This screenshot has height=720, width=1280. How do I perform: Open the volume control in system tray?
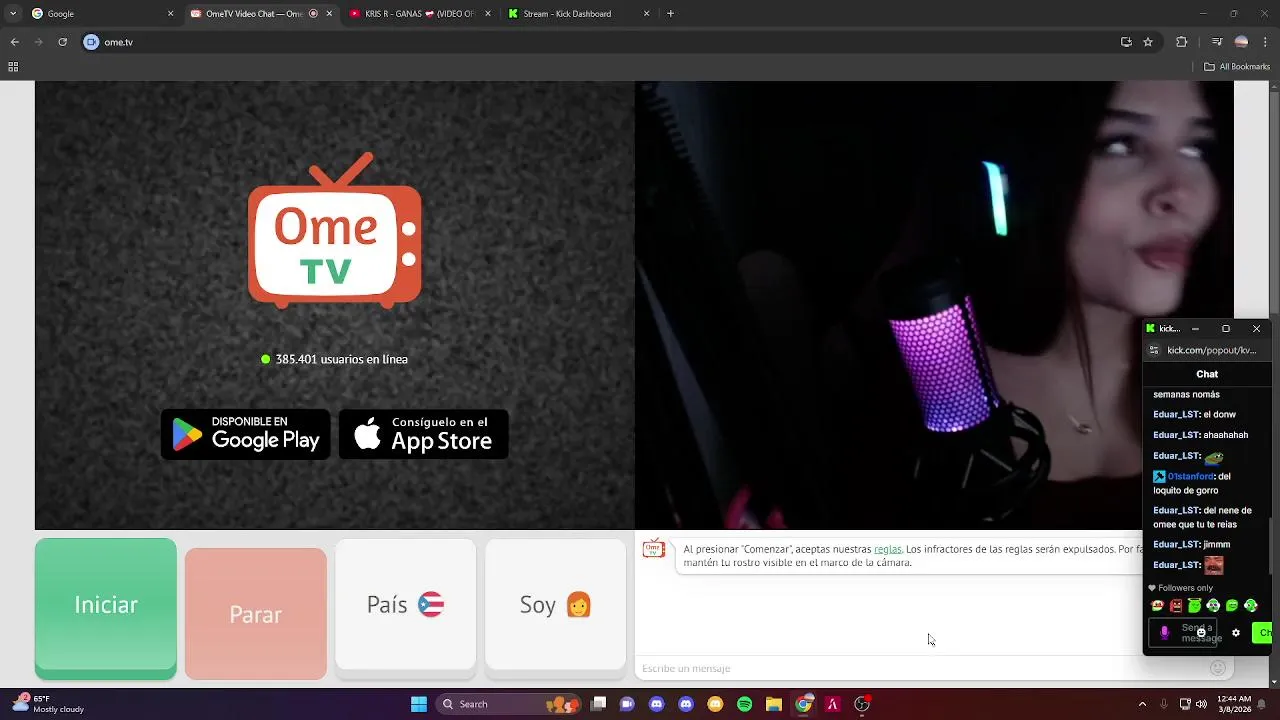coord(1202,704)
